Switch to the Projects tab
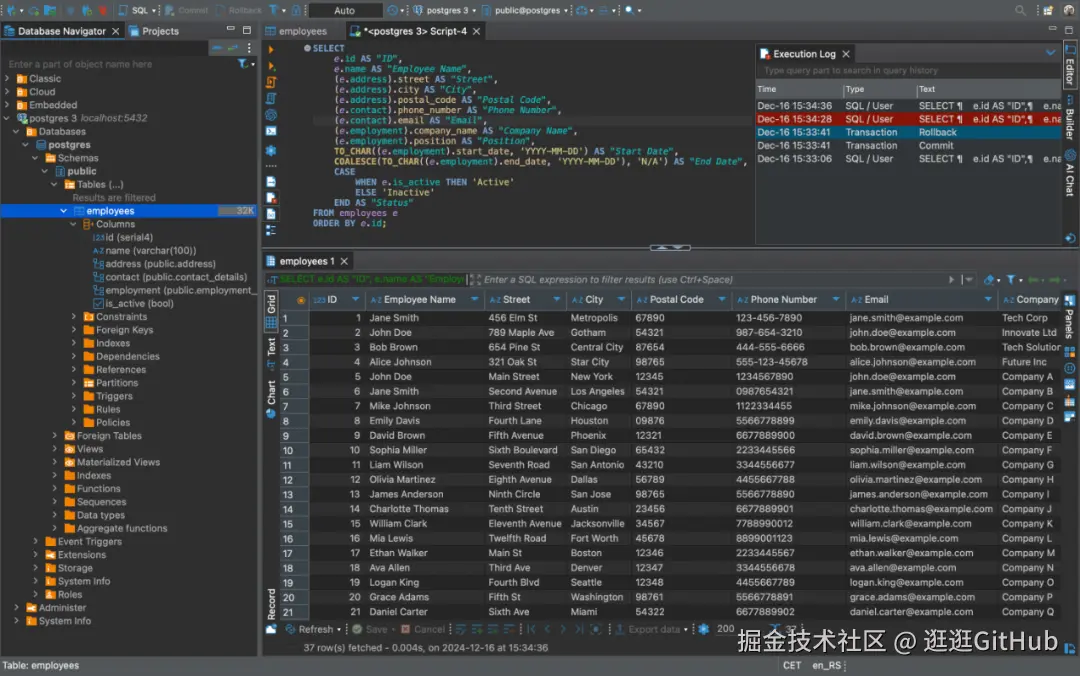This screenshot has height=676, width=1080. coord(160,31)
